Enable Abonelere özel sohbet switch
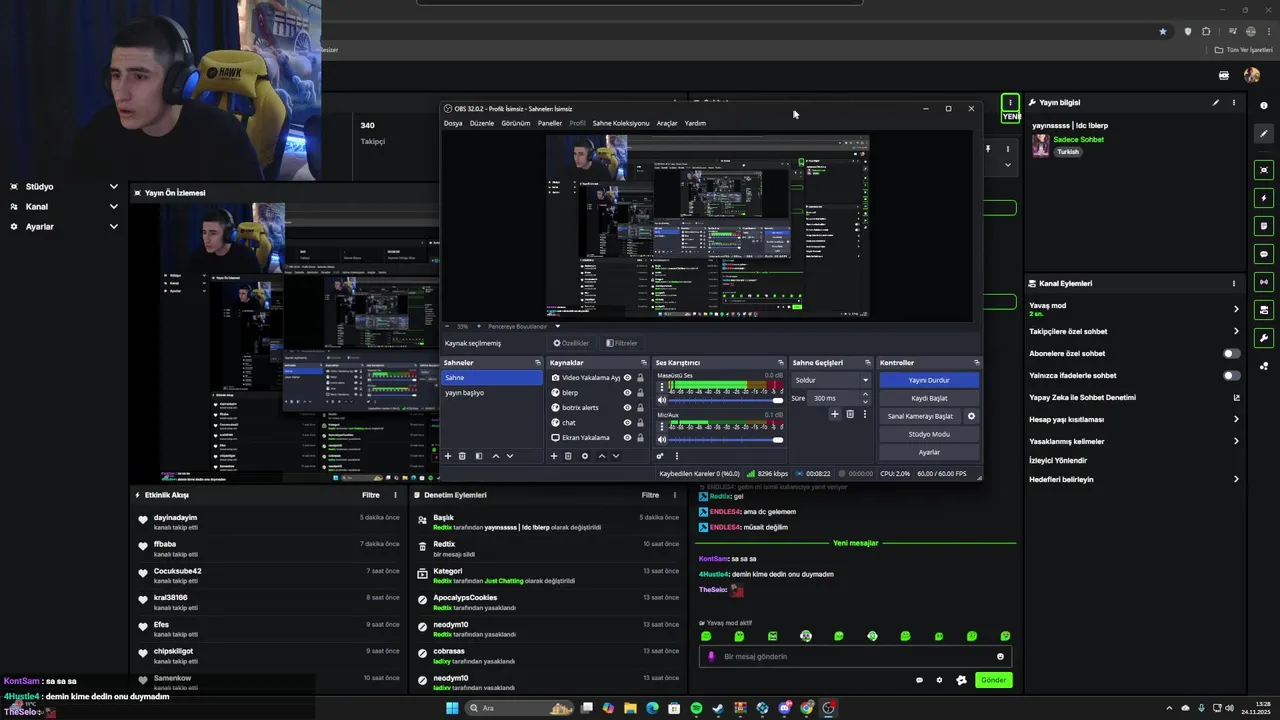1280x720 pixels. click(1232, 353)
